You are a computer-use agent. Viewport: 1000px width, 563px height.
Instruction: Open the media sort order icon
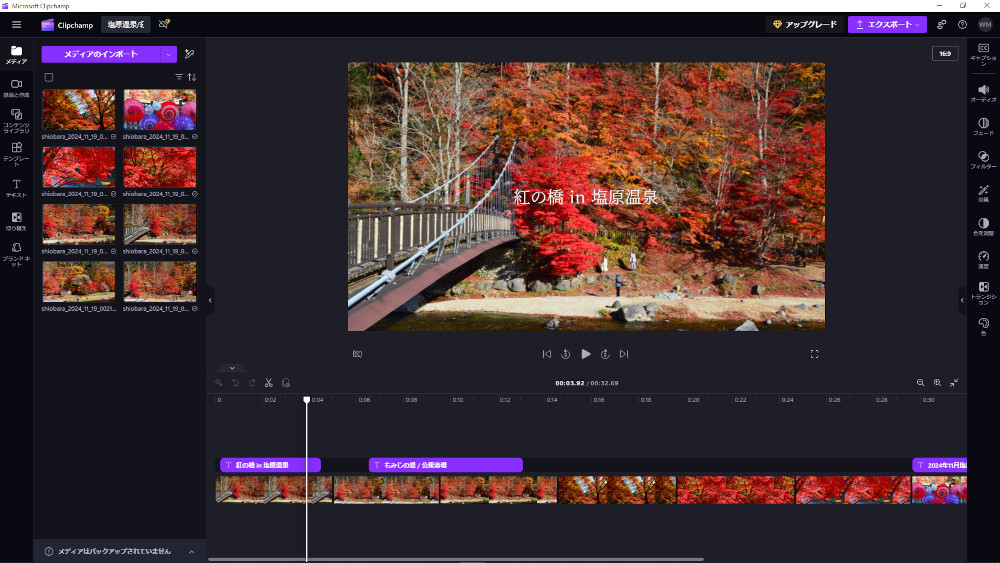[x=192, y=77]
